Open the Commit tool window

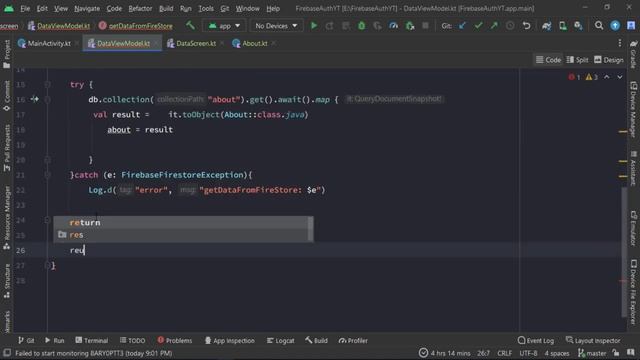click(x=7, y=96)
